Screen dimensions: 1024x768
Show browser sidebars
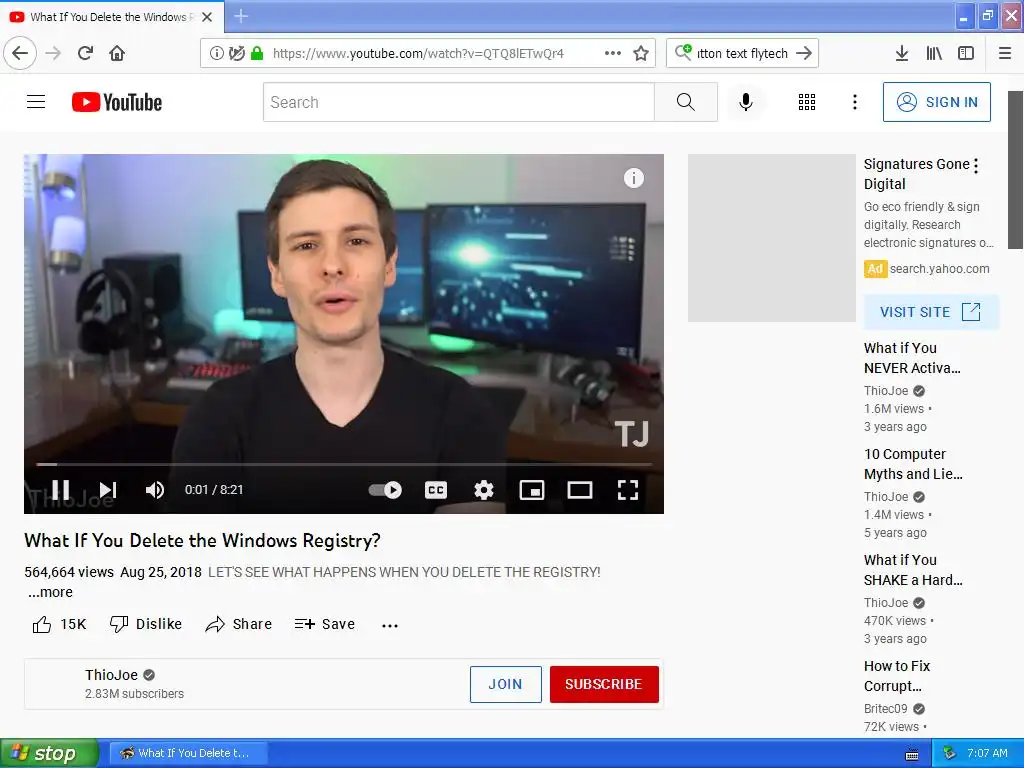(966, 54)
